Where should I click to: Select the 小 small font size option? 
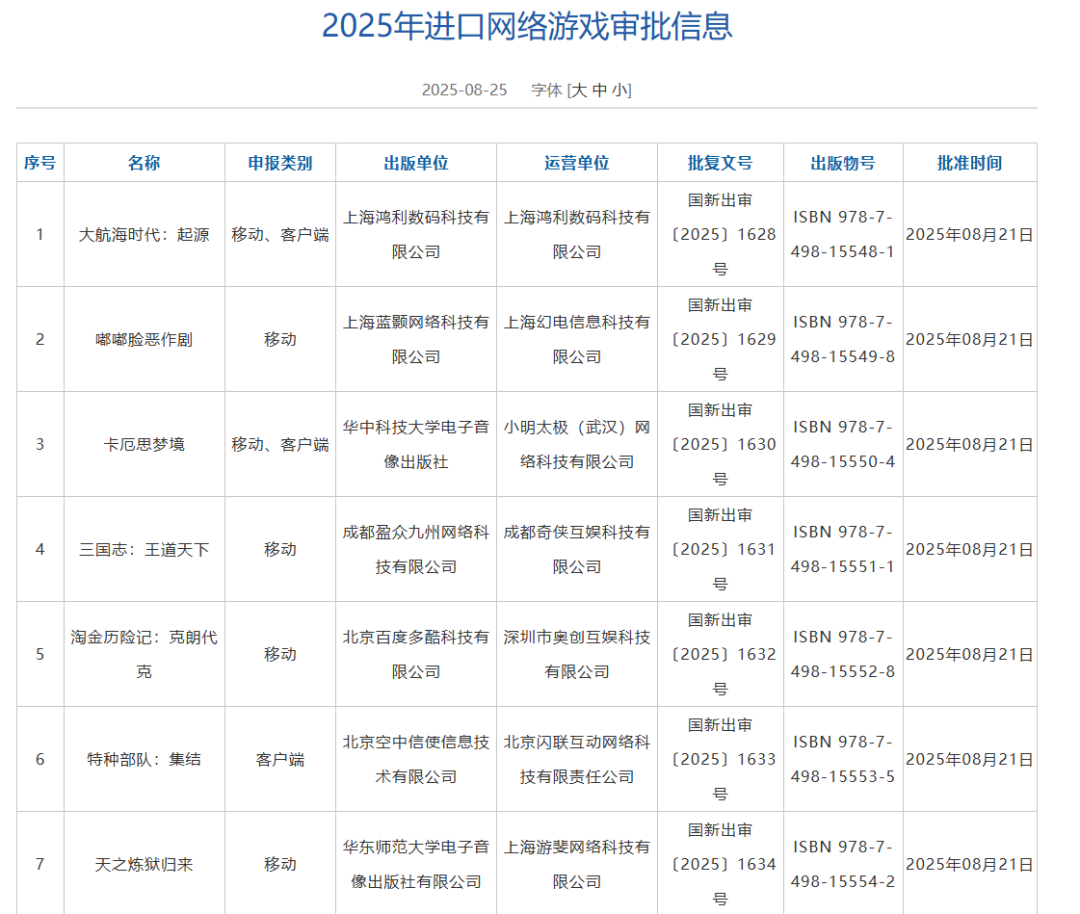click(620, 90)
